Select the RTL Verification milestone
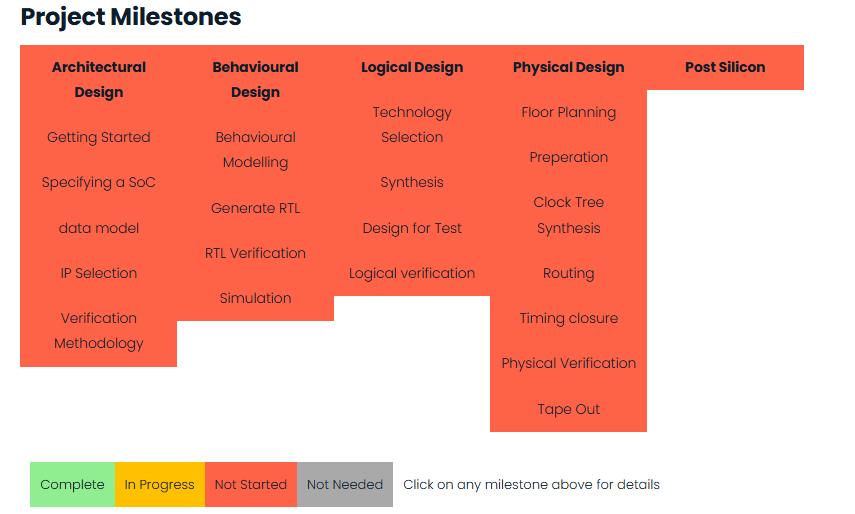 (255, 253)
